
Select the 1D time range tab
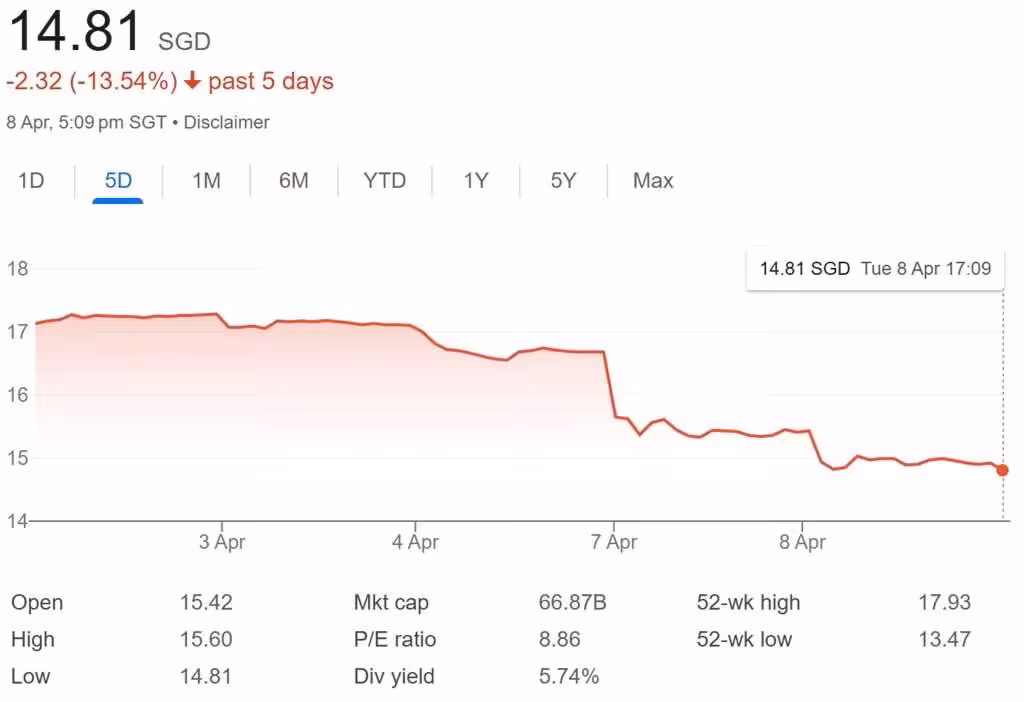click(x=31, y=180)
